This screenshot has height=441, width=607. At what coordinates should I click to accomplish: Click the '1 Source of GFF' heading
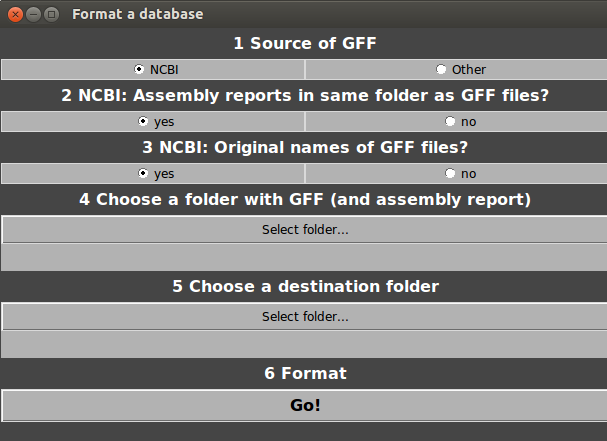pyautogui.click(x=304, y=43)
